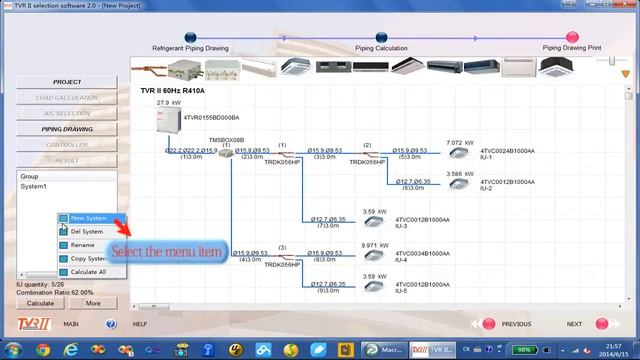Select indoor unit IU-5 cassette icon

click(374, 287)
